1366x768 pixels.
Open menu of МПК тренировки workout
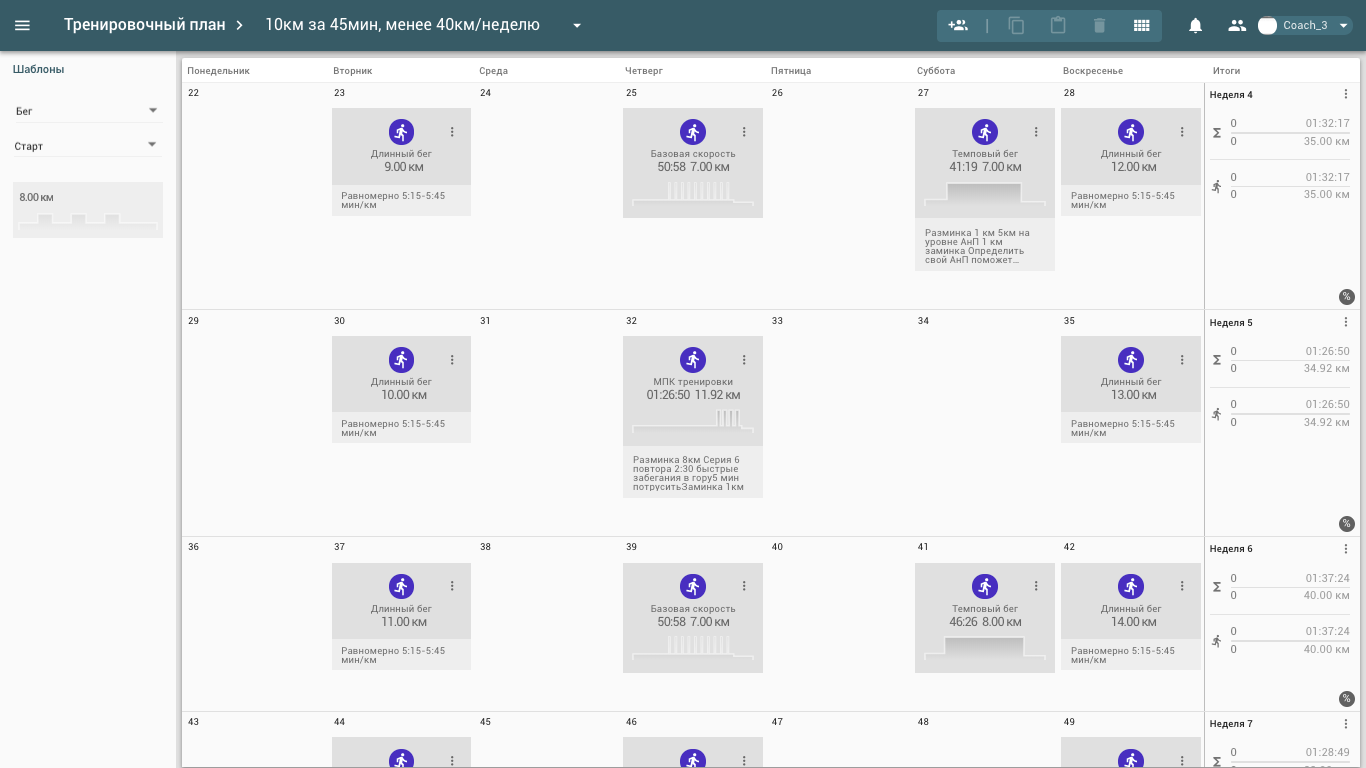[x=744, y=360]
